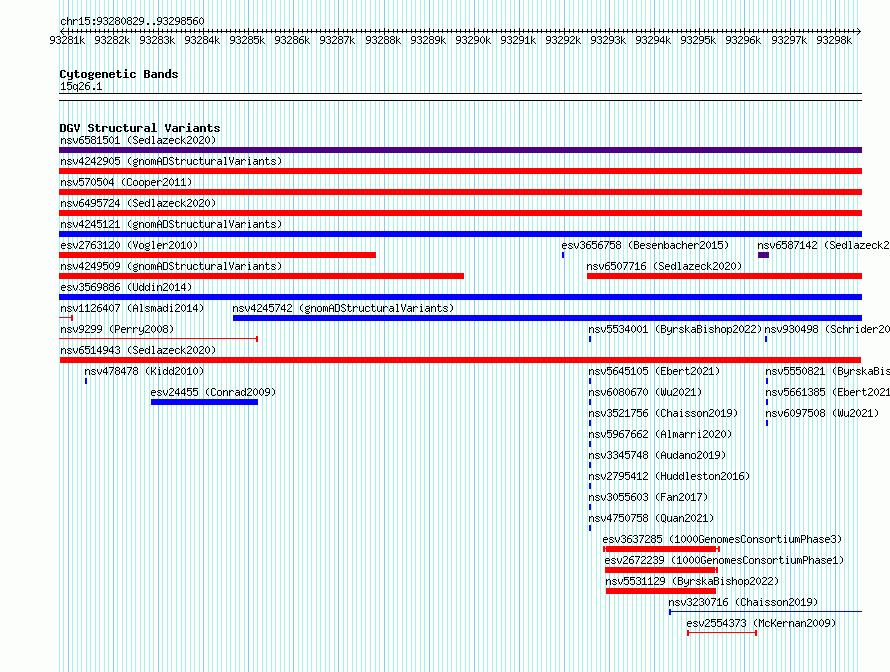890x672 pixels.
Task: Click the red bar under nsv6507716
Action: 724,276
